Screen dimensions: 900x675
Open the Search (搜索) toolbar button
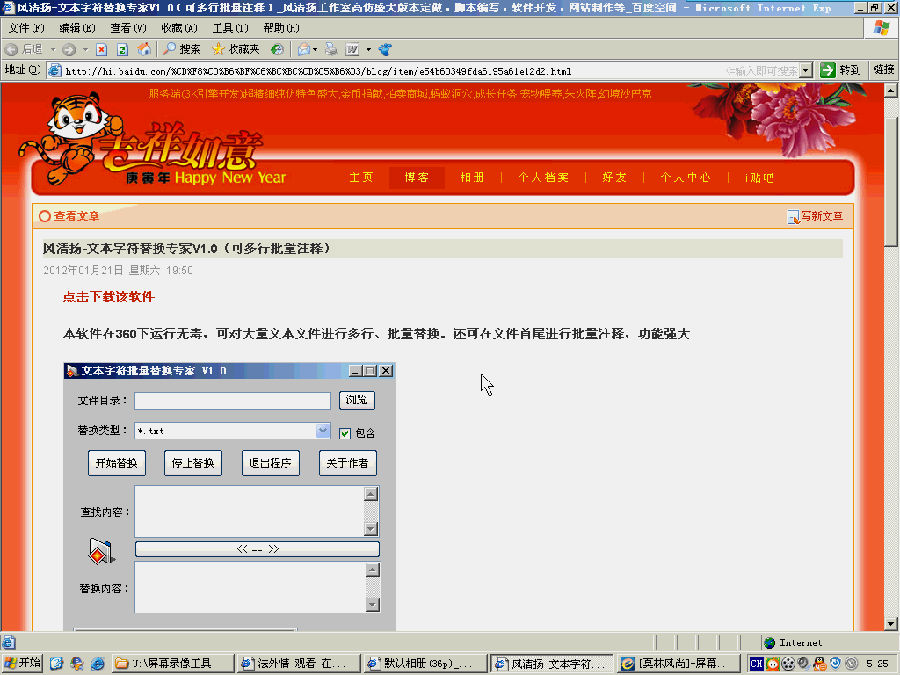click(182, 49)
